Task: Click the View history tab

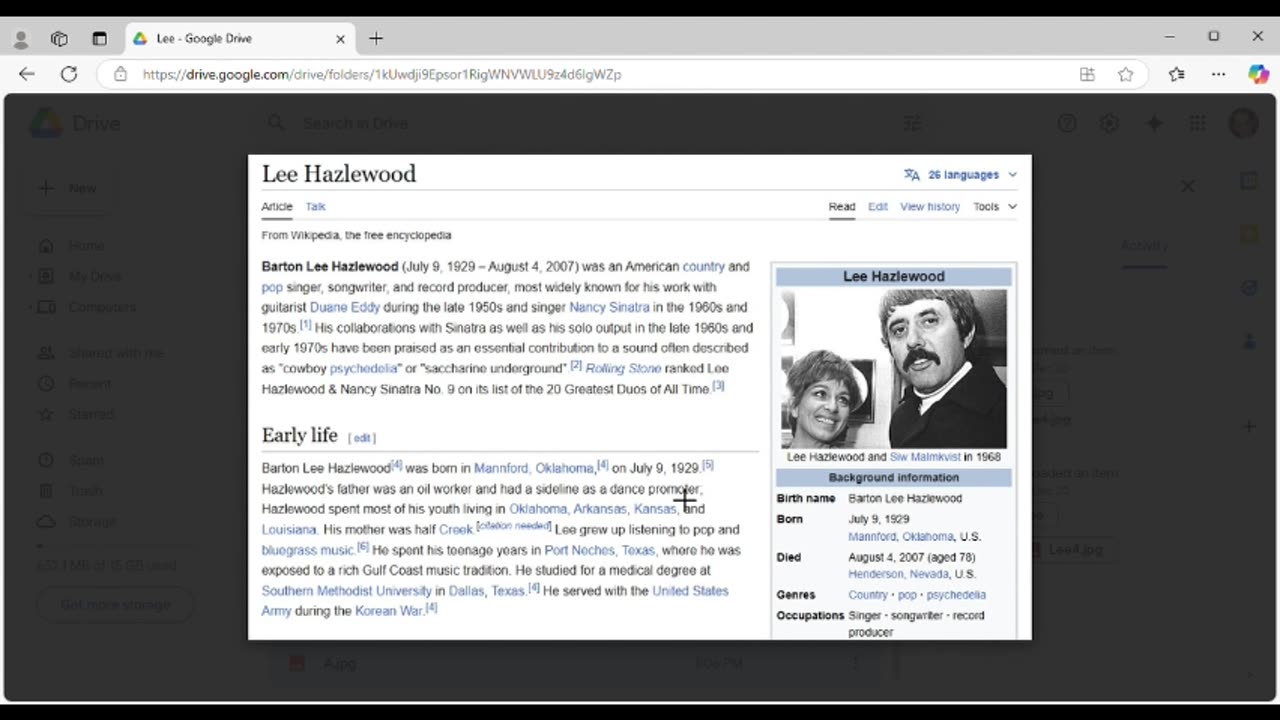Action: coord(930,207)
